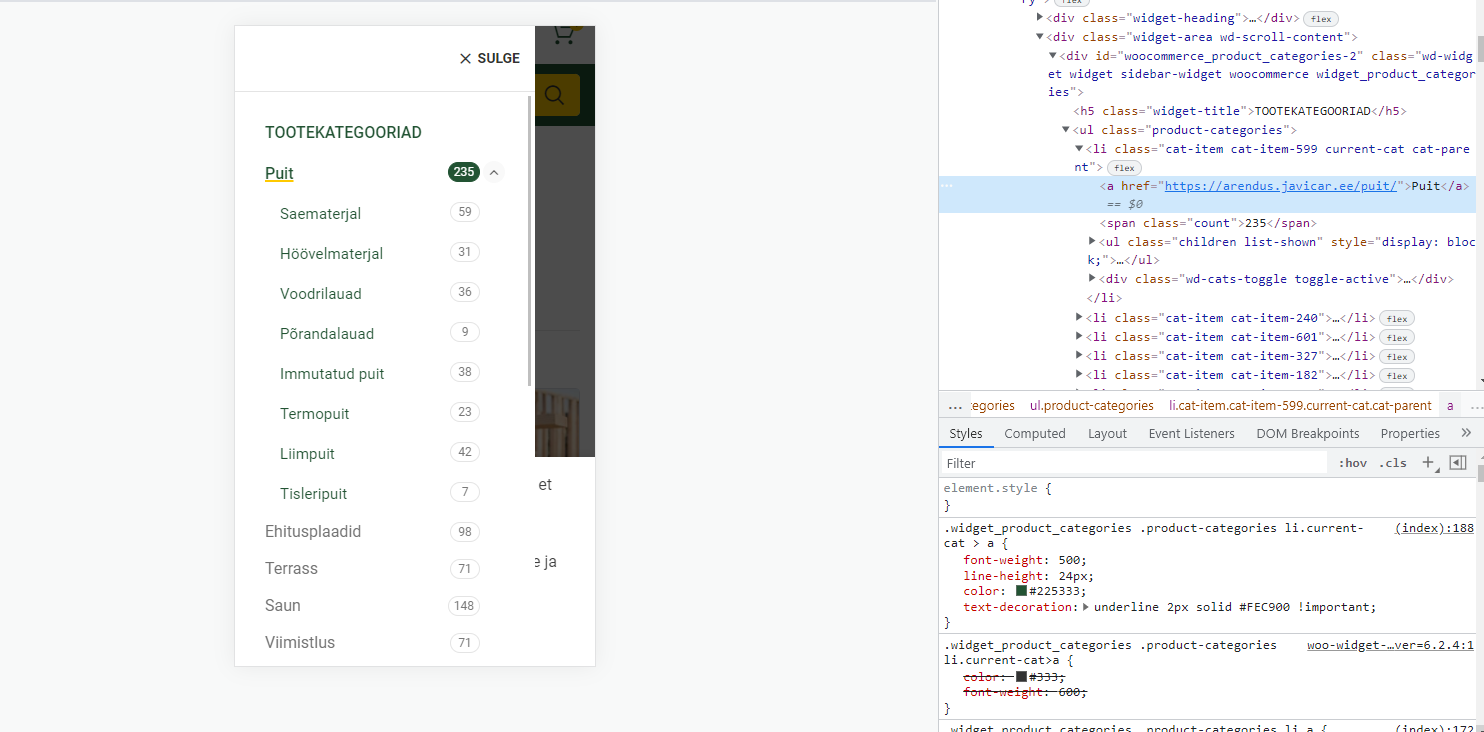1484x732 pixels.
Task: Toggle the :hov element state panel
Action: tap(1353, 463)
